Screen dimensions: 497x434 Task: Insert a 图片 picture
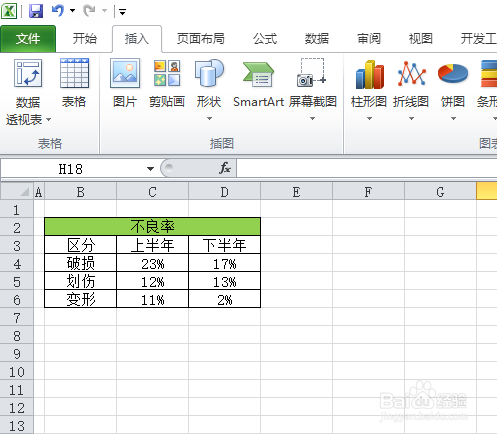pyautogui.click(x=125, y=83)
